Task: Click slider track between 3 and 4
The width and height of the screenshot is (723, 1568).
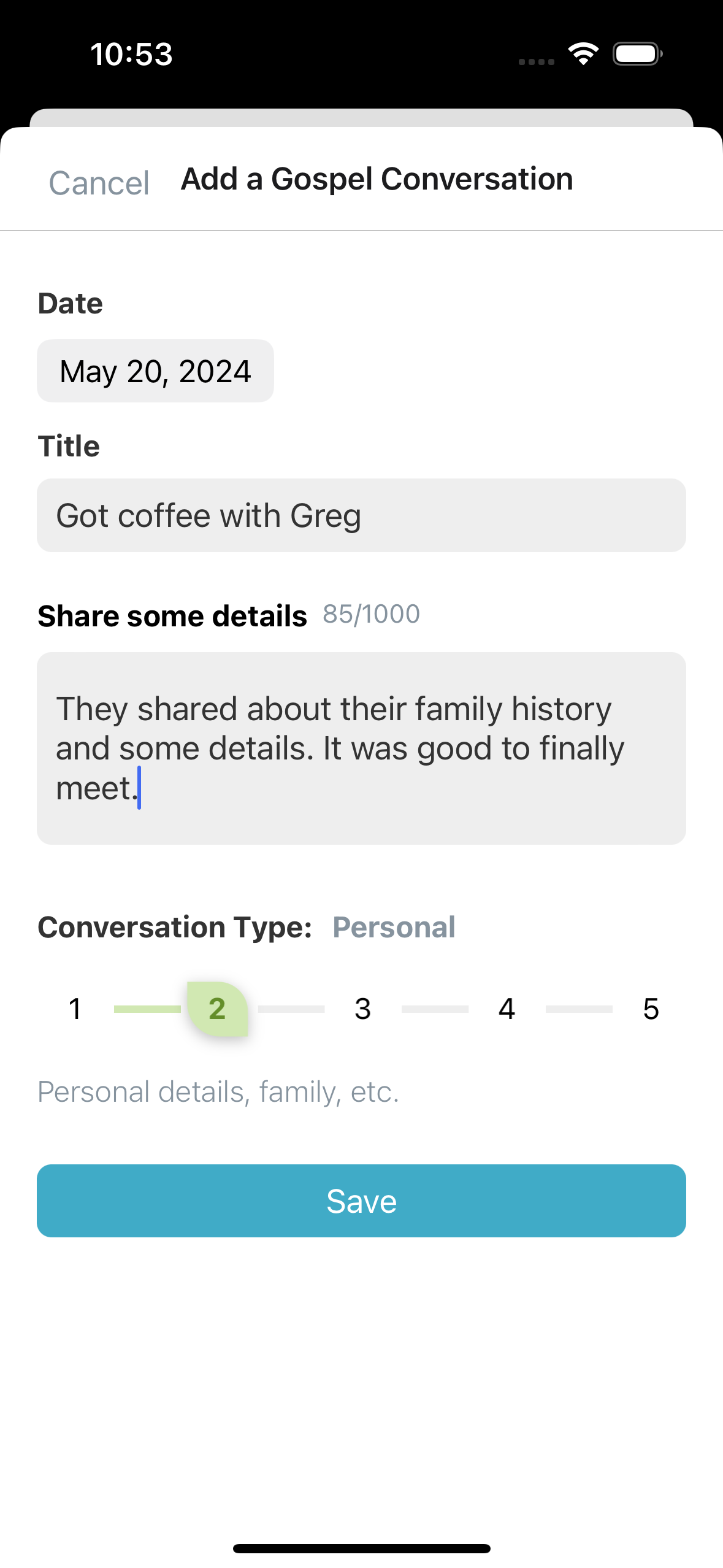Action: pyautogui.click(x=435, y=1009)
